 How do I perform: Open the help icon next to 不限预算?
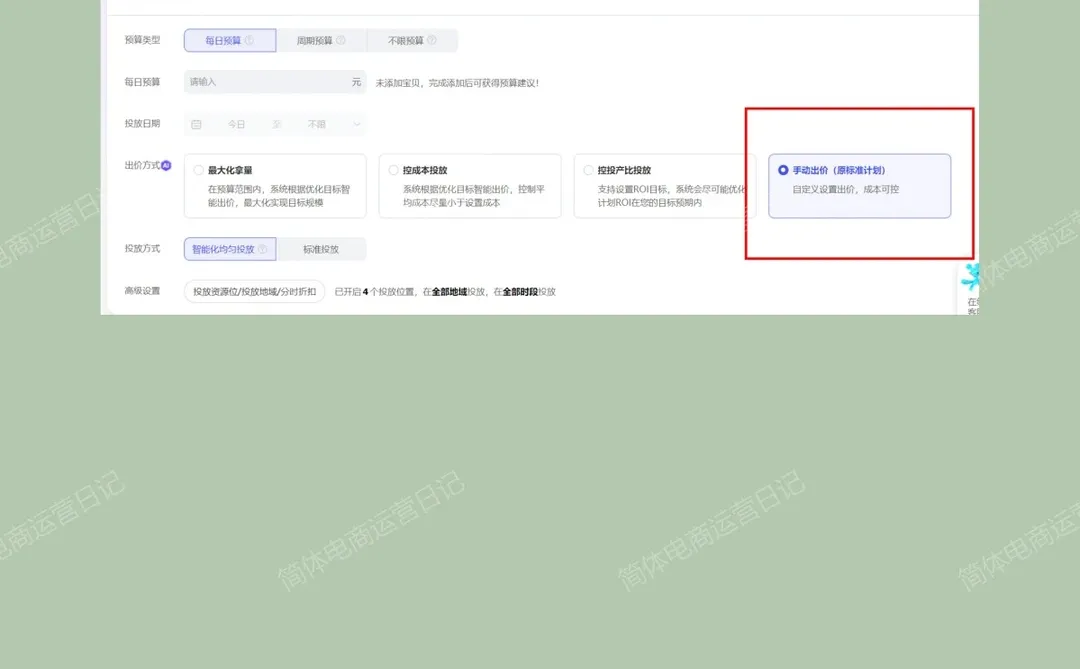[433, 39]
